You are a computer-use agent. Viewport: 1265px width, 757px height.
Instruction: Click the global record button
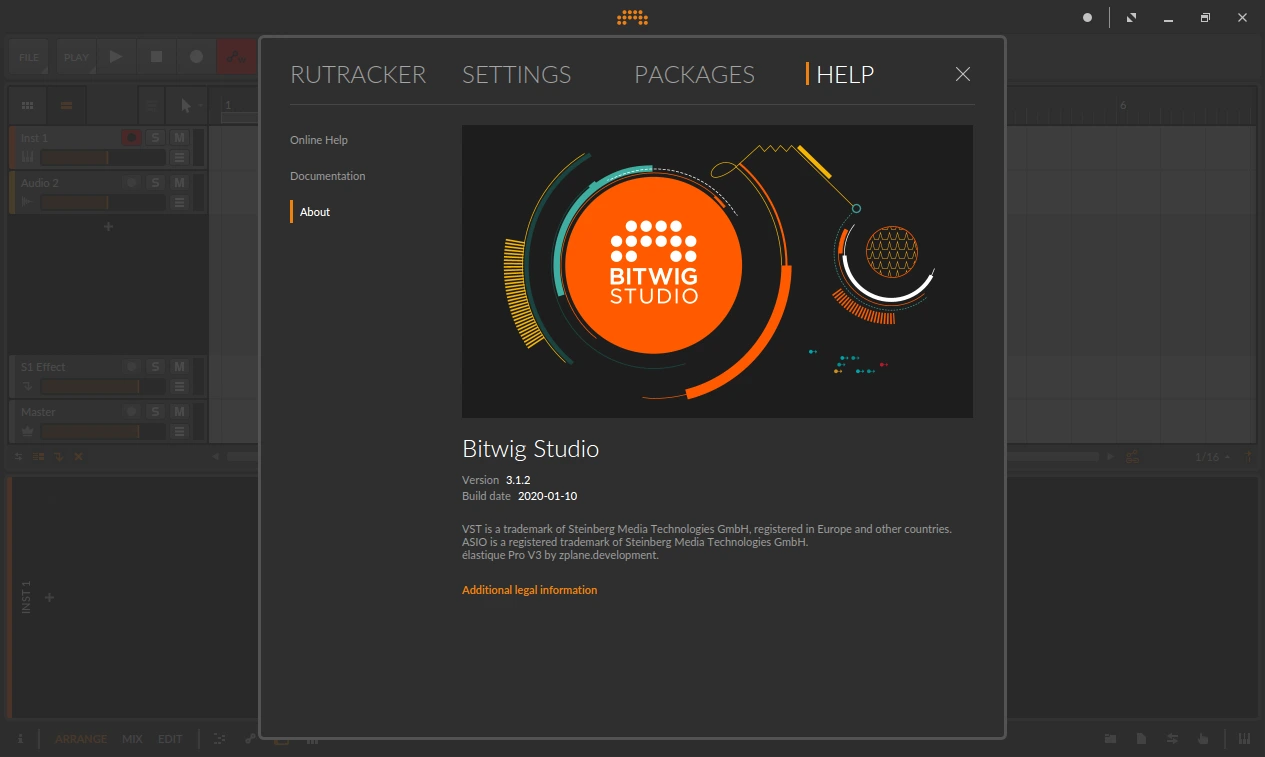[x=196, y=57]
